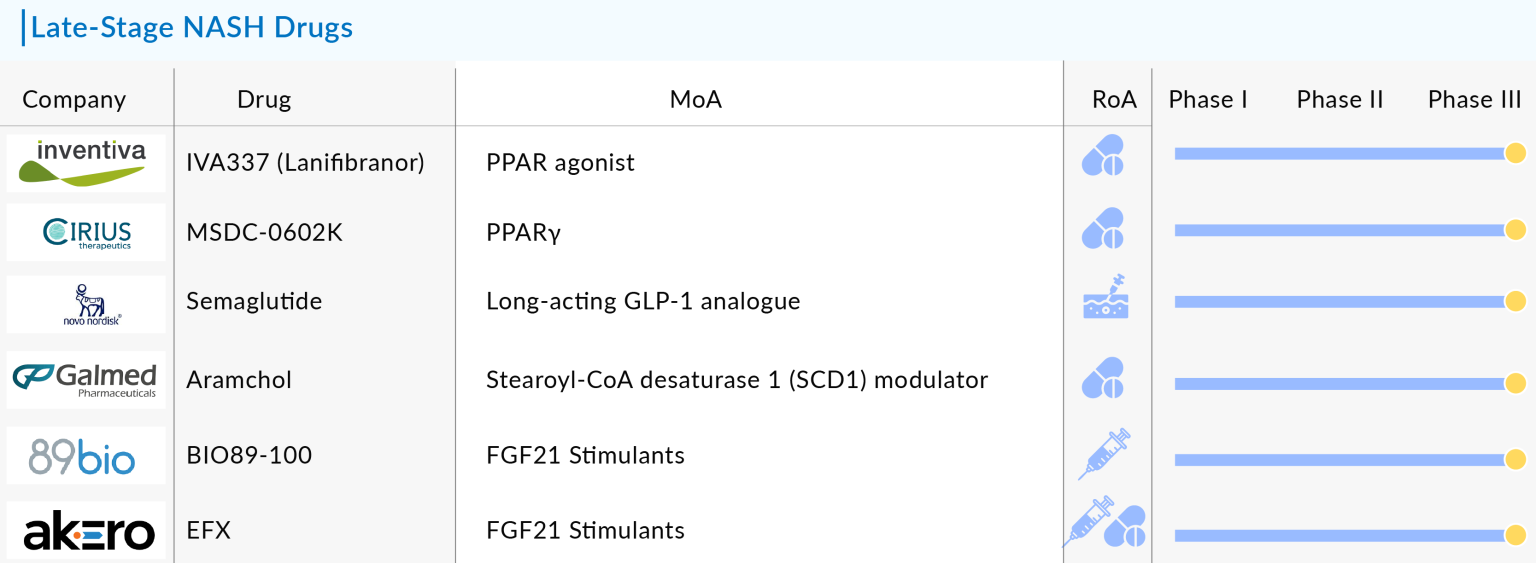
Task: Click the Late-Stage NASH Drugs title
Action: pyautogui.click(x=192, y=27)
